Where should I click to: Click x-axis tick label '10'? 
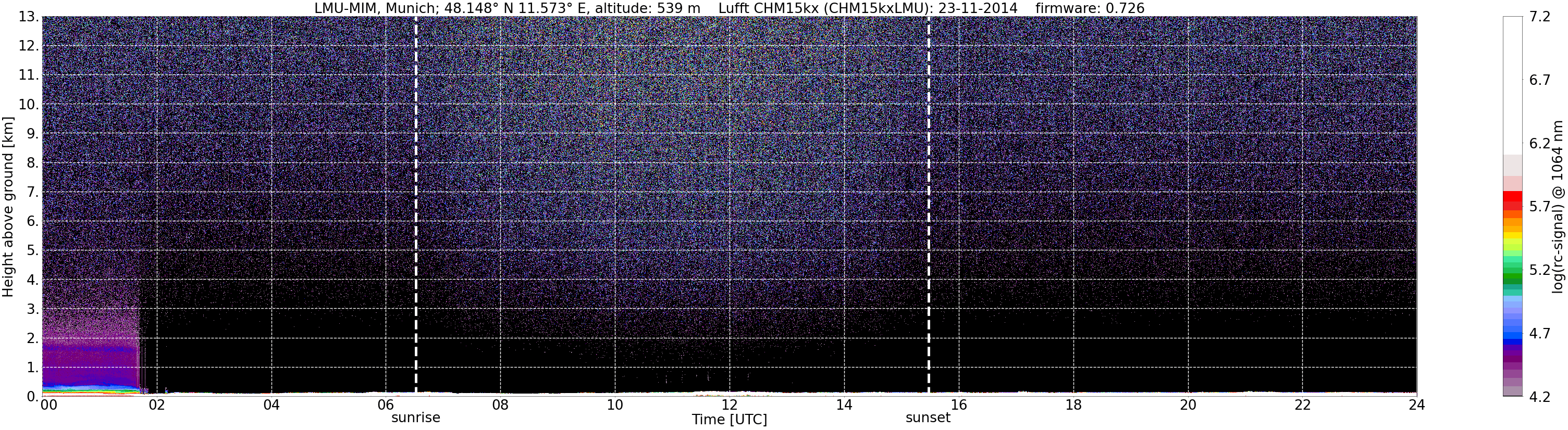pyautogui.click(x=615, y=405)
